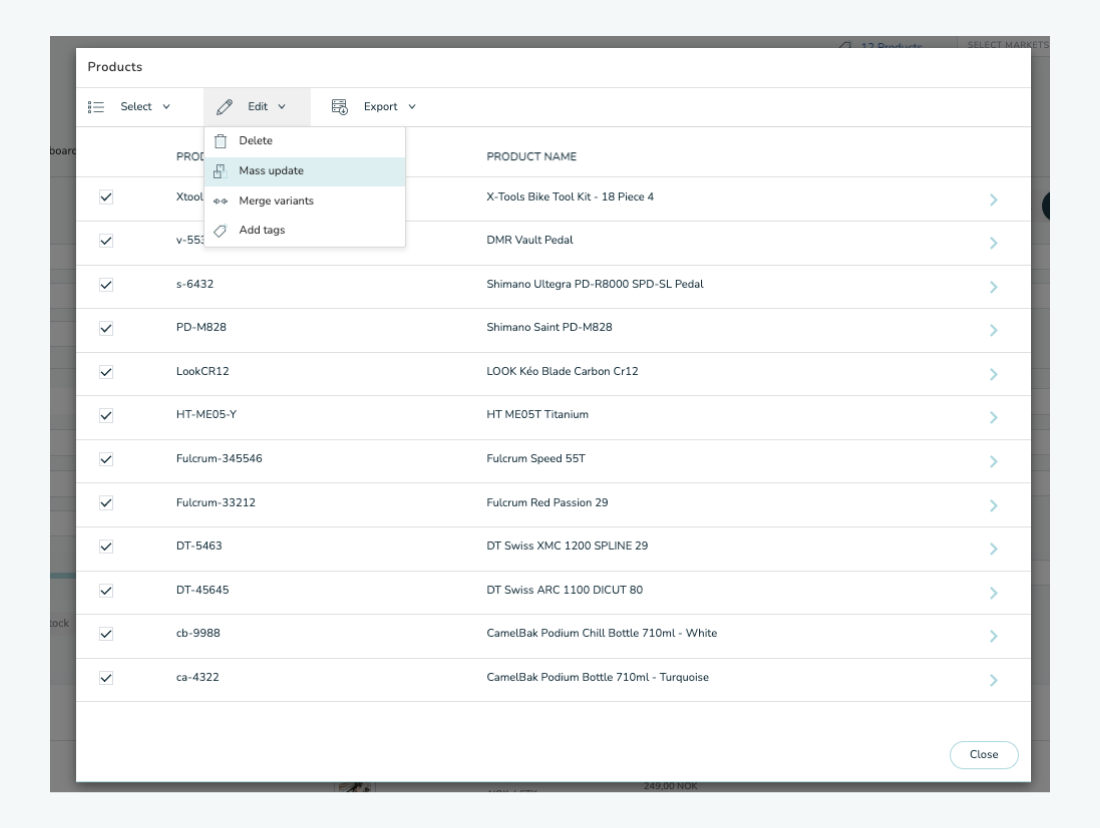Collapse the Edit dropdown menu
Image resolution: width=1100 pixels, height=828 pixels.
(x=257, y=107)
